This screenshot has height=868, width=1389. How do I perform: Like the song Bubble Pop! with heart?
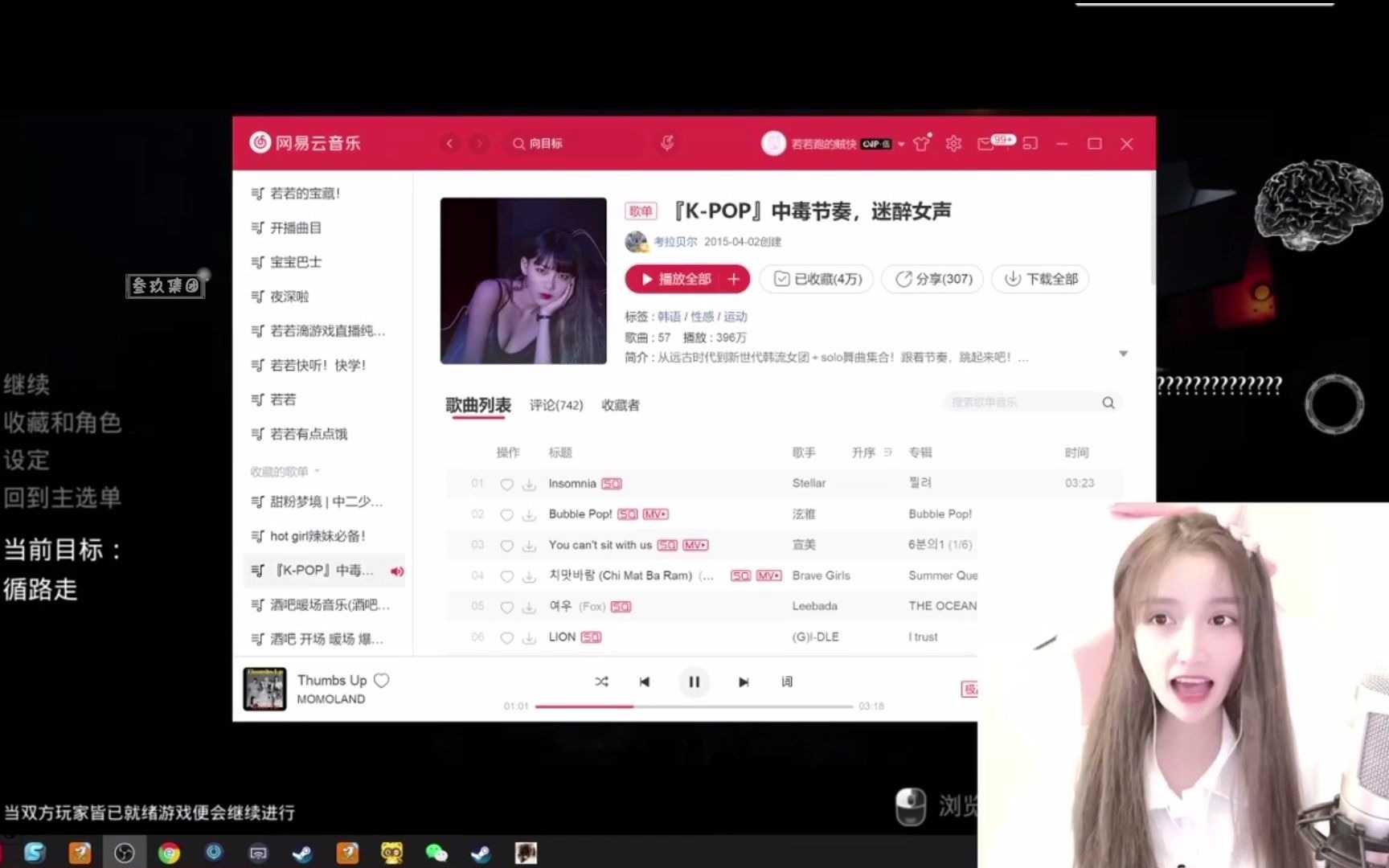(506, 514)
